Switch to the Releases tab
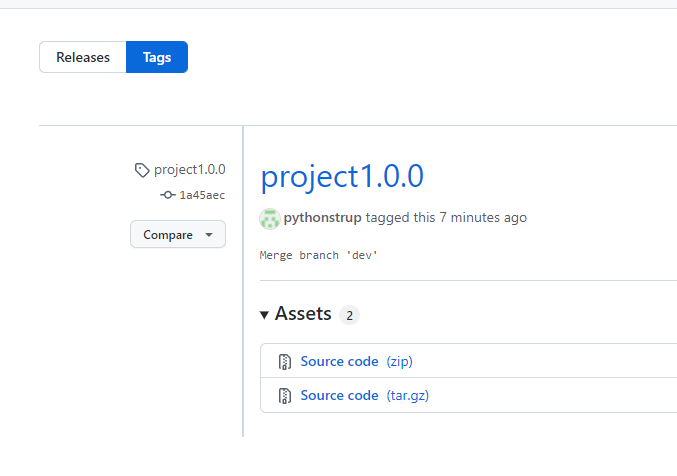The width and height of the screenshot is (677, 476). pos(83,57)
